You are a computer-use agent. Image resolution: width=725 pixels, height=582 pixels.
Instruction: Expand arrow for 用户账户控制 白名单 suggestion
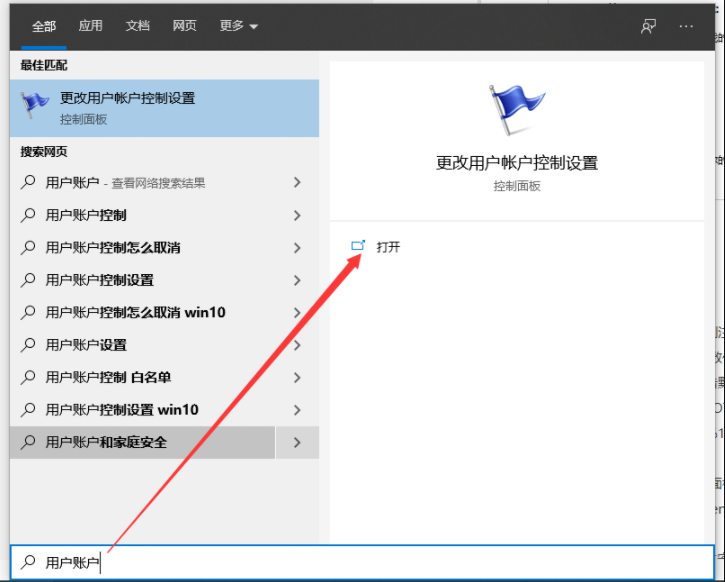(297, 377)
